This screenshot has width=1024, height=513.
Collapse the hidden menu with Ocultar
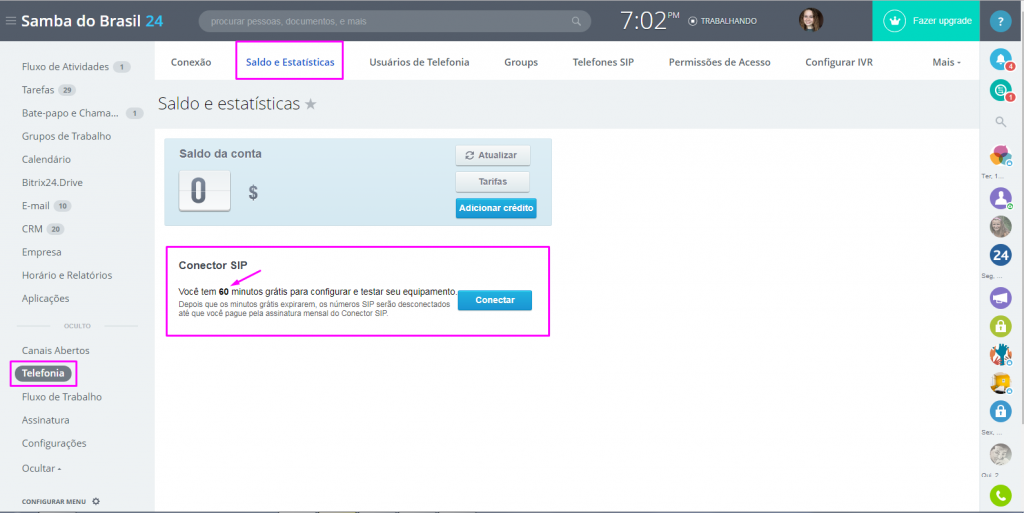pyautogui.click(x=42, y=468)
